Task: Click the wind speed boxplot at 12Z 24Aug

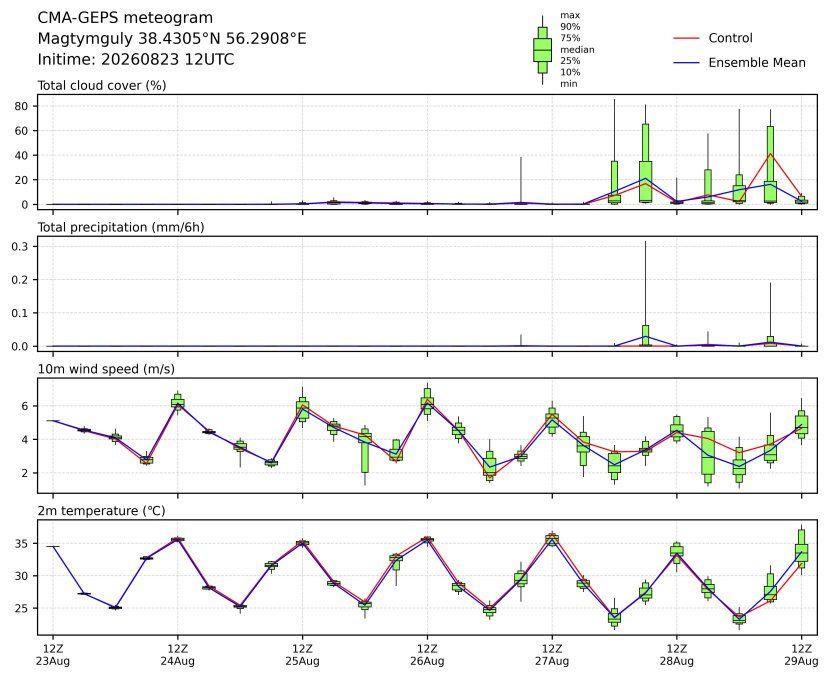Action: 178,402
